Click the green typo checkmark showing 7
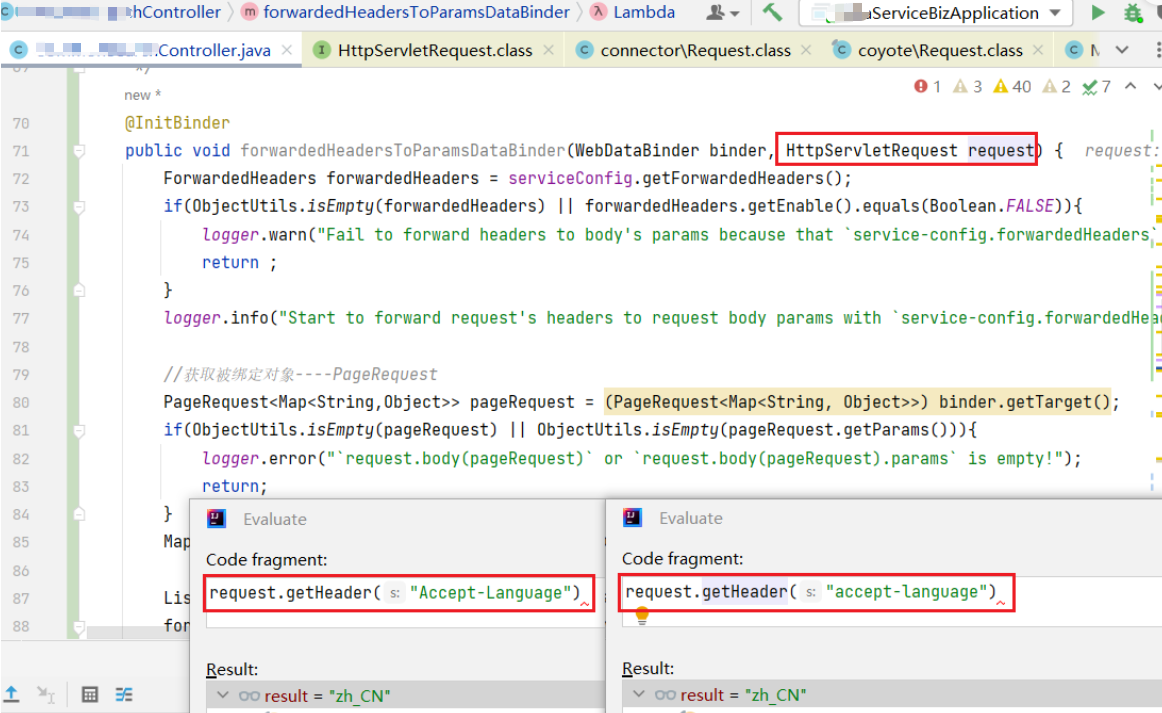This screenshot has width=1162, height=713. tap(1096, 87)
